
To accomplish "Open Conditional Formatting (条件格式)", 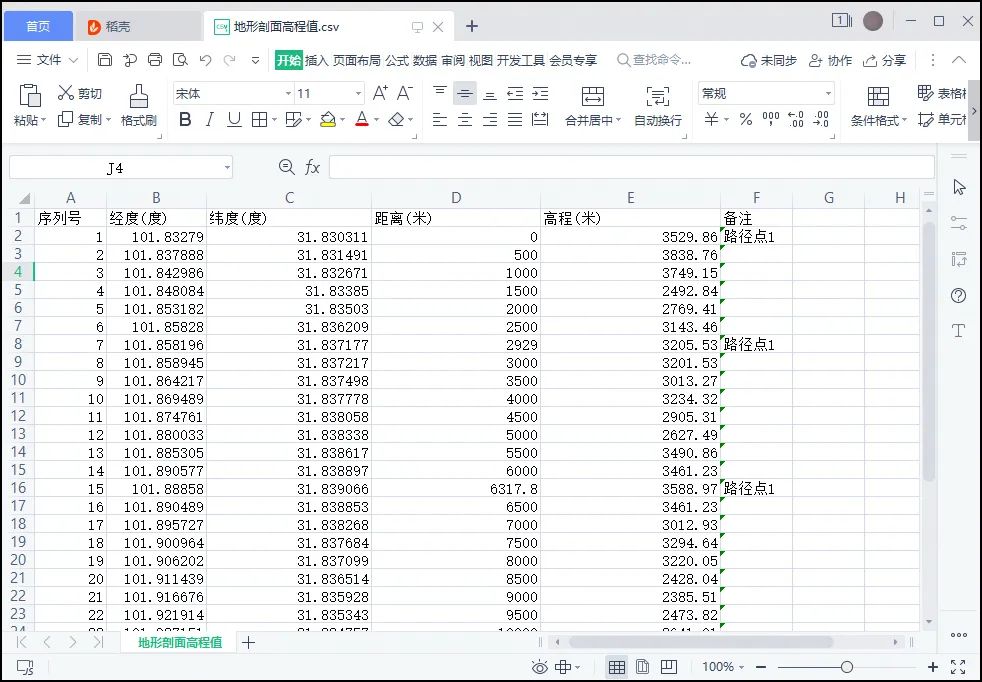I will [x=878, y=106].
